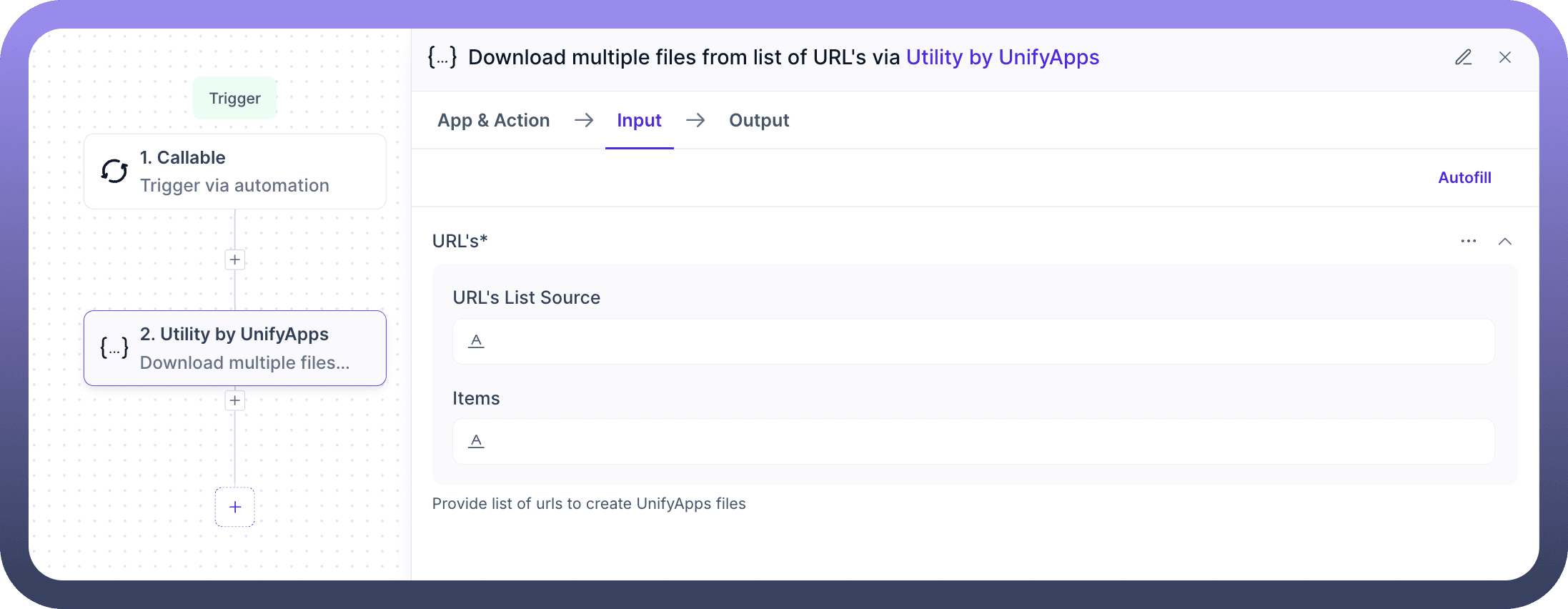Click the Items input field
1568x609 pixels.
[973, 441]
